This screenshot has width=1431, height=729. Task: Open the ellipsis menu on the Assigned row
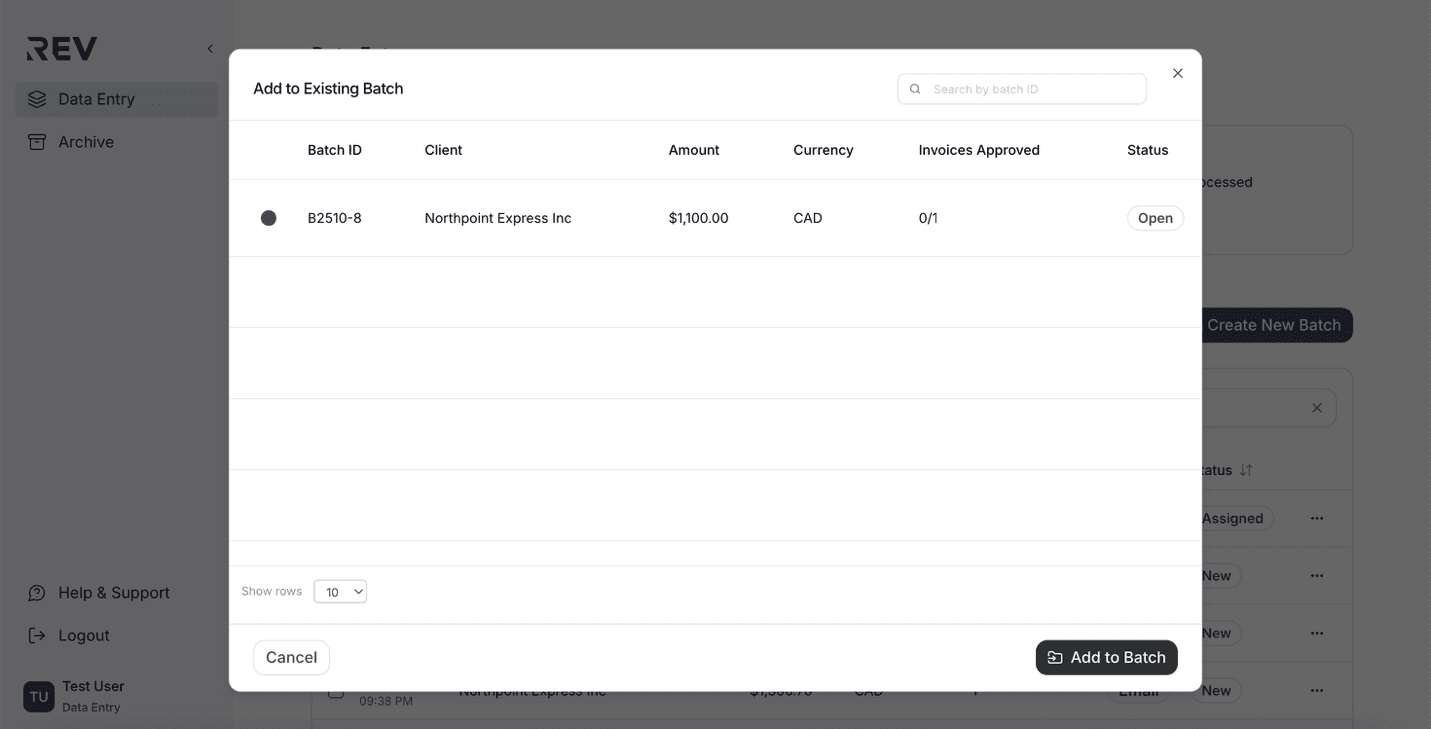coord(1316,517)
